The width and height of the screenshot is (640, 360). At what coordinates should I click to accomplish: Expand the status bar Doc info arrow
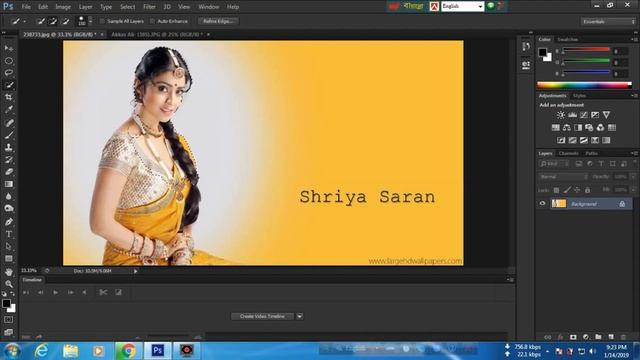[136, 271]
